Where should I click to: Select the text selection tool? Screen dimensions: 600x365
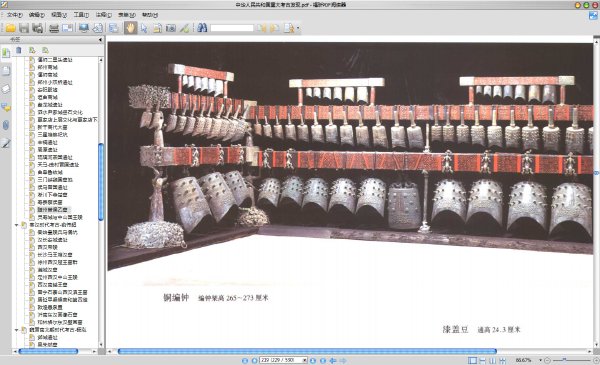pos(157,28)
